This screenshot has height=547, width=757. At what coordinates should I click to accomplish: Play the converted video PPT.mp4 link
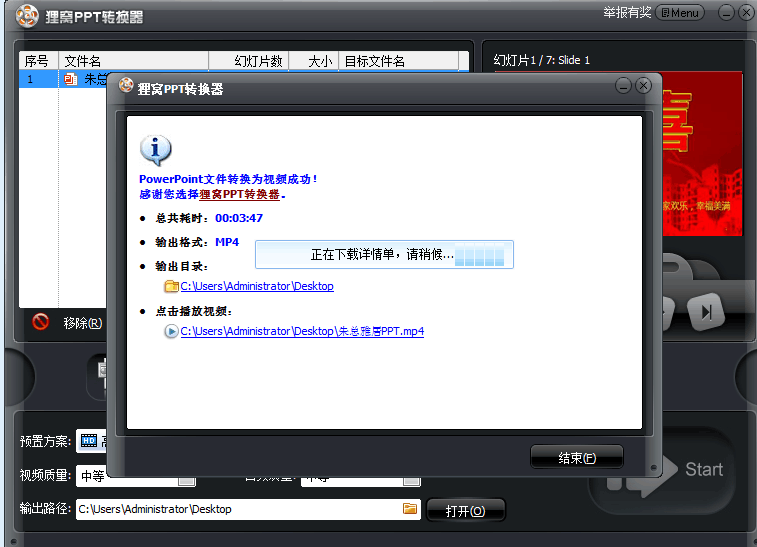point(302,331)
